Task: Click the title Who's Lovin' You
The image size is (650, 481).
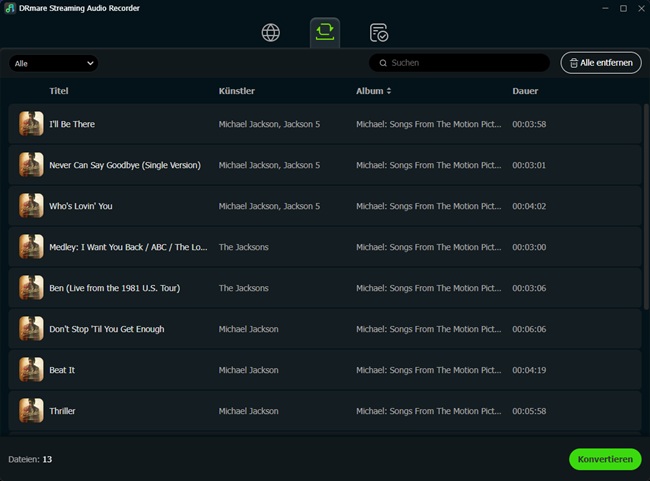Action: click(81, 206)
